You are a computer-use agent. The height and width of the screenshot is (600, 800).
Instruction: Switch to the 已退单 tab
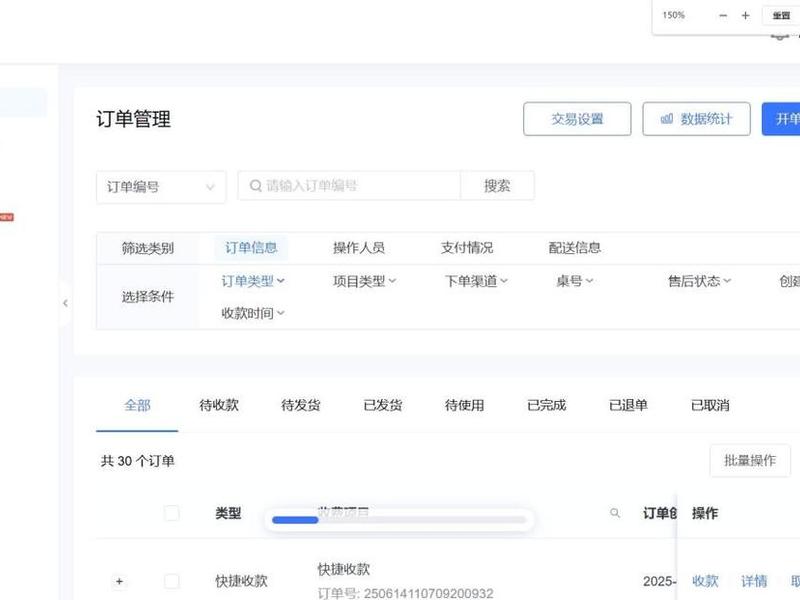point(628,406)
